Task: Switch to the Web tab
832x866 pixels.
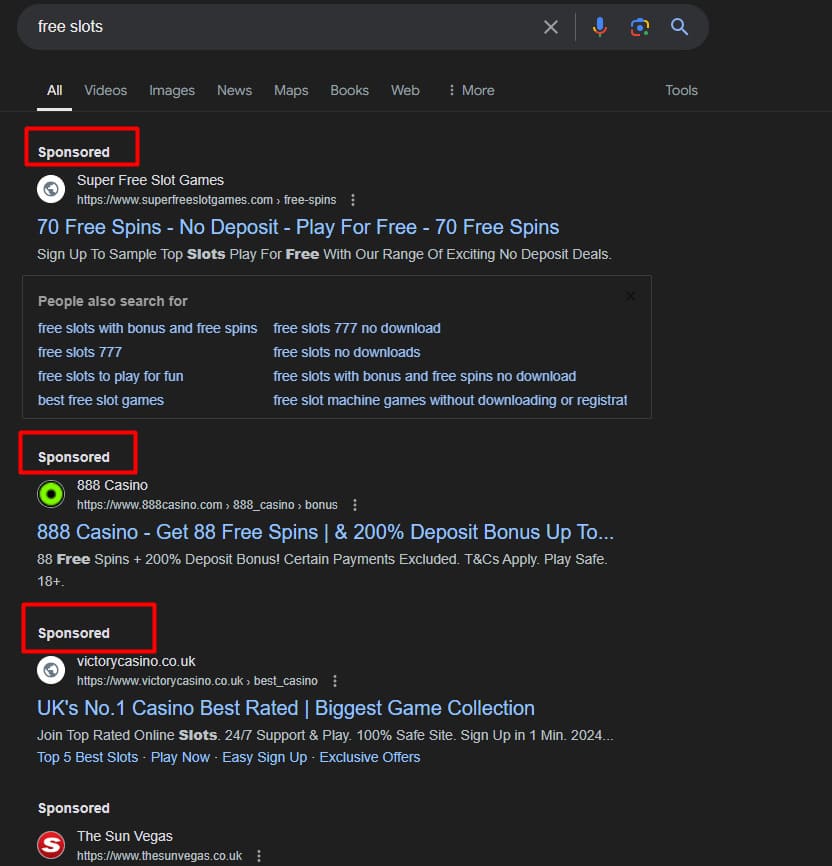Action: pyautogui.click(x=405, y=90)
